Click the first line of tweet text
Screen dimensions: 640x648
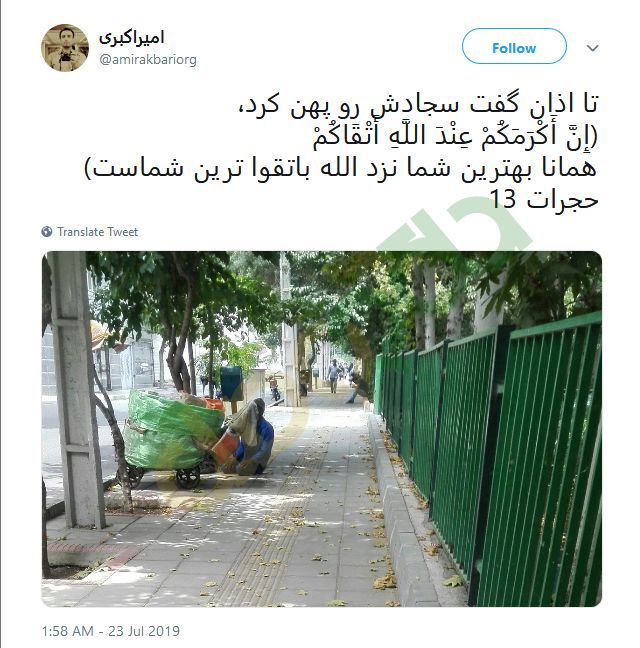pos(418,104)
